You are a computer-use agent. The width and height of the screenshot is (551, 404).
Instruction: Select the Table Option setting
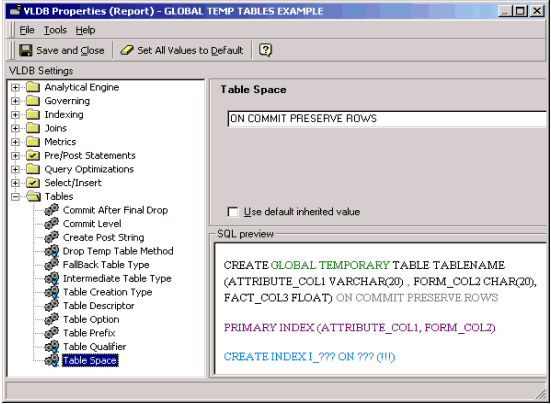[x=91, y=319]
